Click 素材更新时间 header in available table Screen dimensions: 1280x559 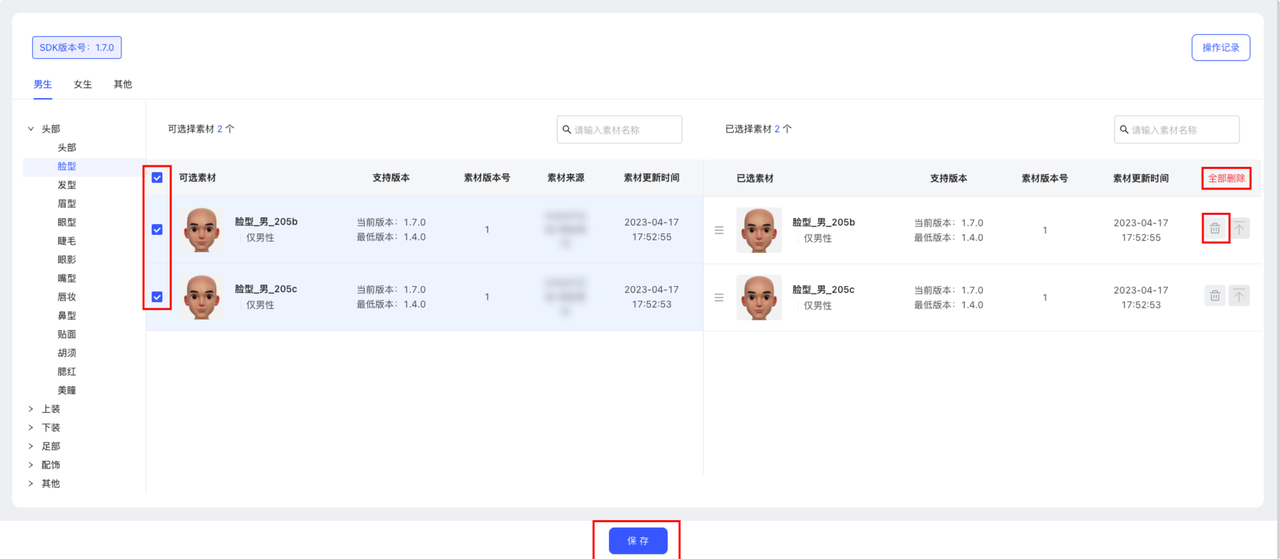tap(651, 178)
